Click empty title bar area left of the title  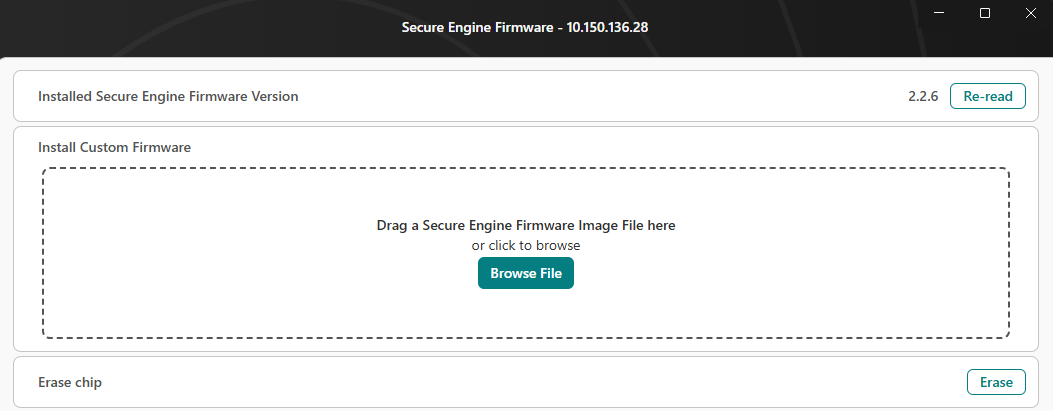coord(200,27)
